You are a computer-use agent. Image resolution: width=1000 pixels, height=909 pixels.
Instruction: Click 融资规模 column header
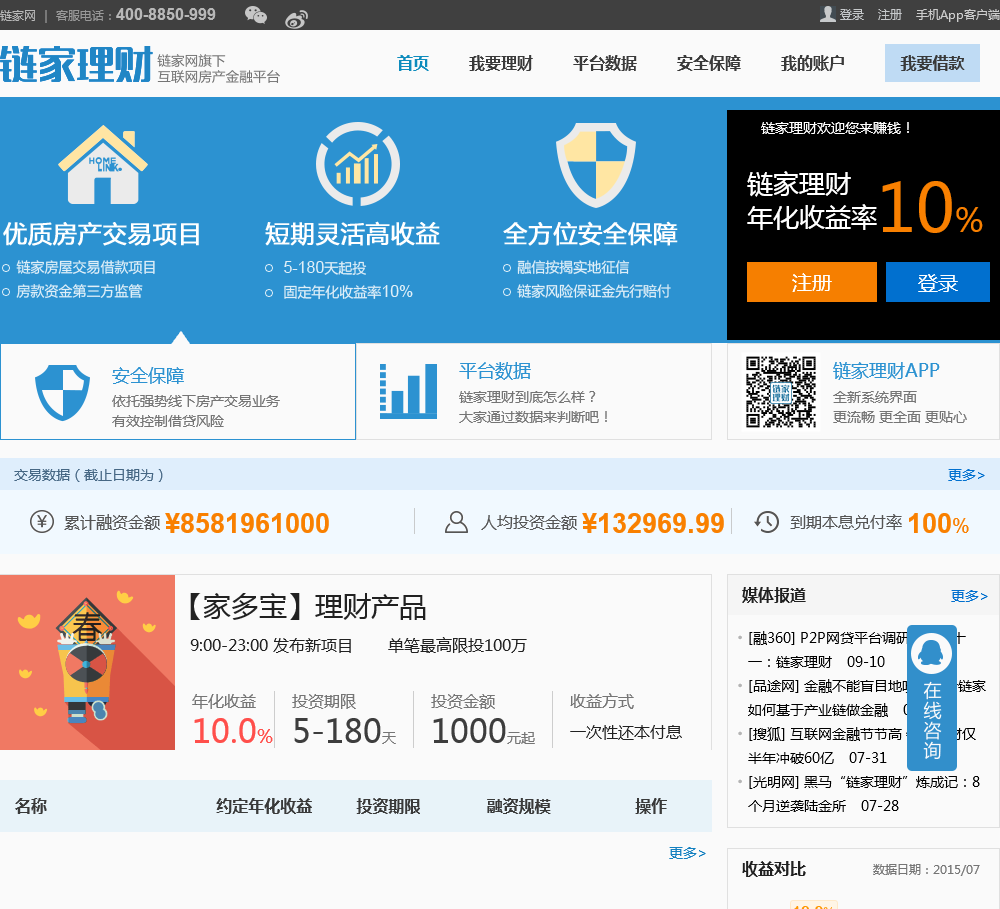coord(518,806)
